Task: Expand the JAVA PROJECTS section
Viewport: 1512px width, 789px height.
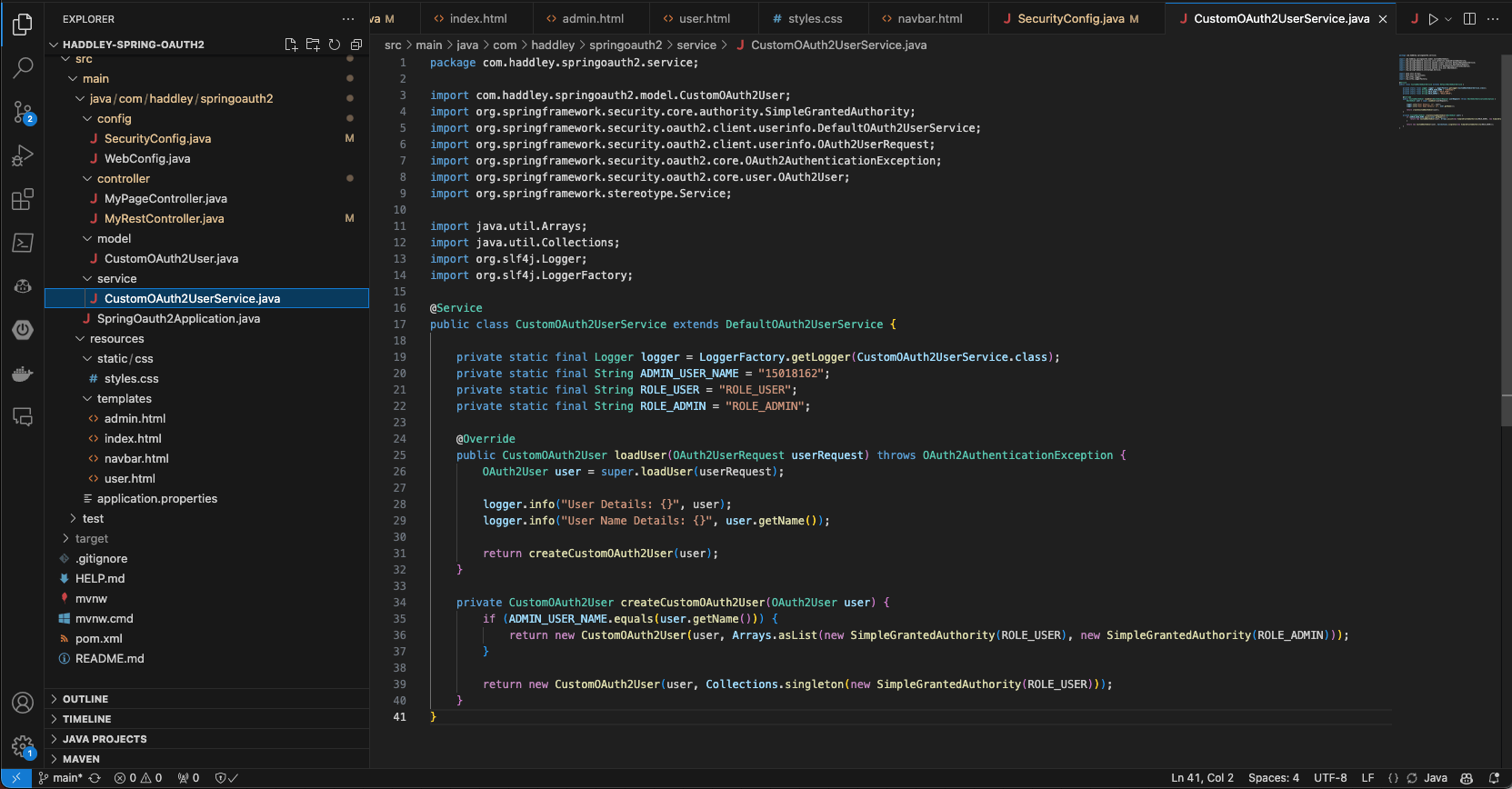Action: click(105, 739)
